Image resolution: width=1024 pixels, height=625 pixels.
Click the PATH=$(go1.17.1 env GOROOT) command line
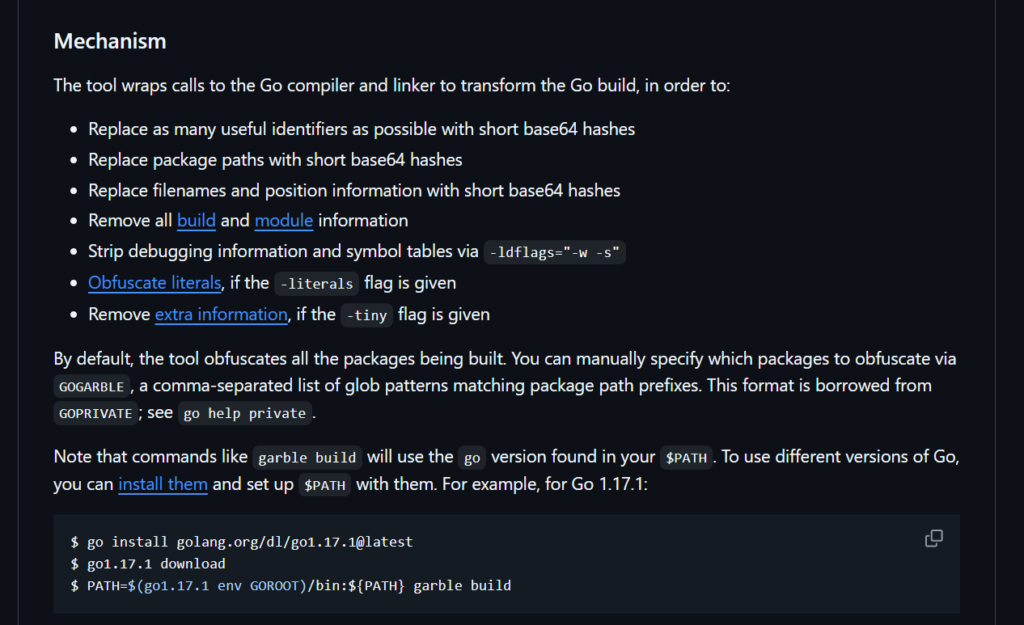pyautogui.click(x=290, y=585)
